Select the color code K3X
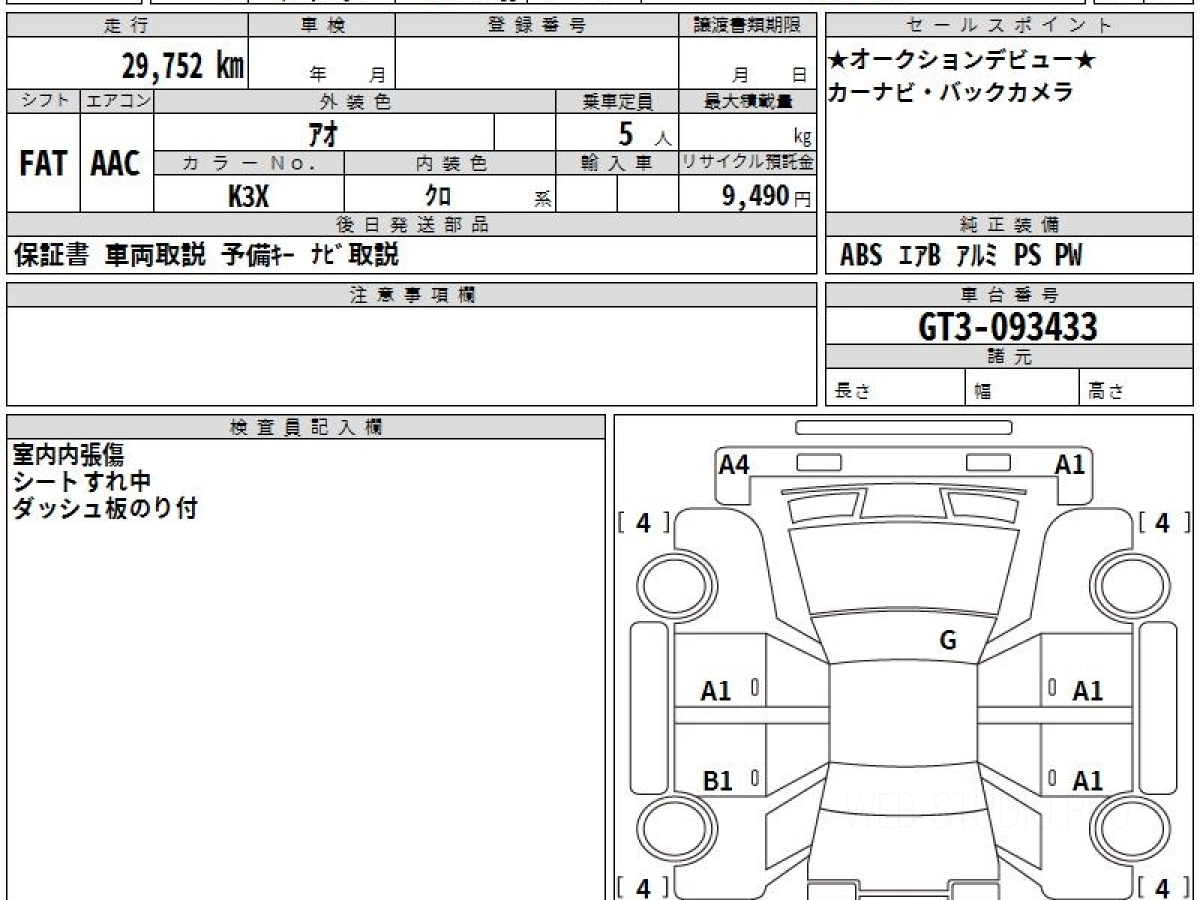Viewport: 1200px width, 900px height. (x=249, y=196)
